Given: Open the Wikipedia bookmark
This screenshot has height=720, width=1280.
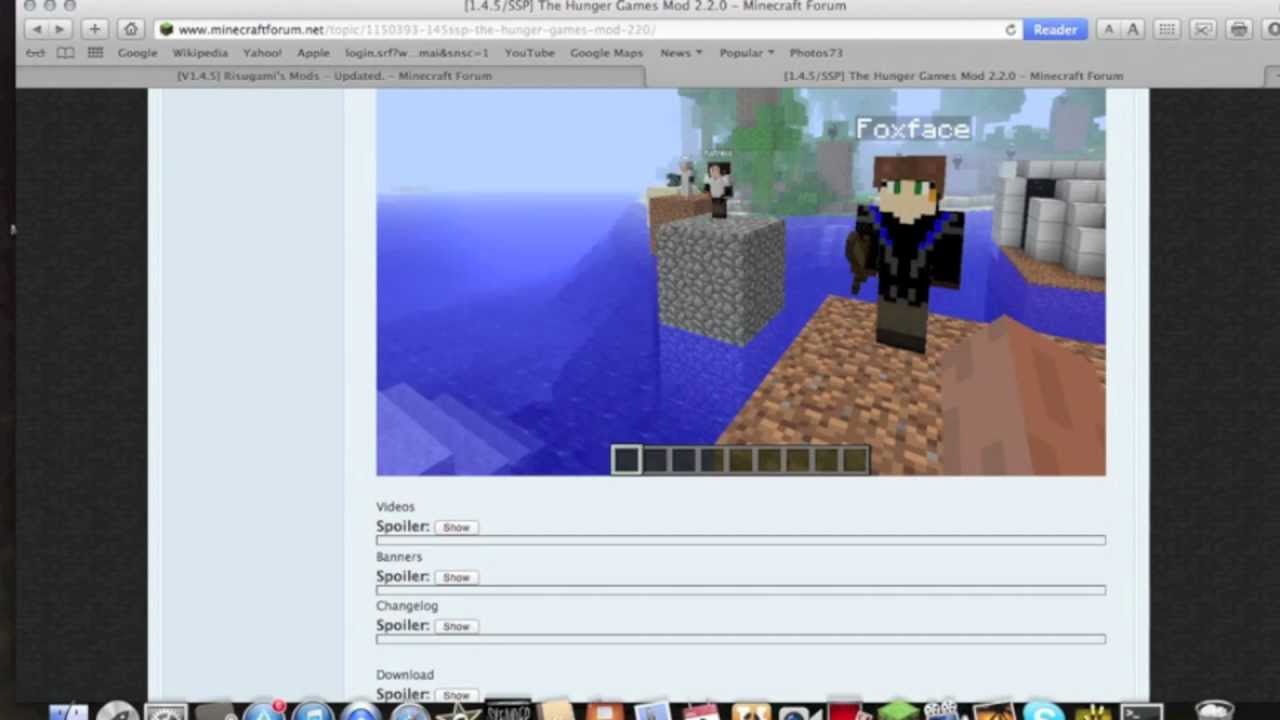Looking at the screenshot, I should [x=200, y=53].
